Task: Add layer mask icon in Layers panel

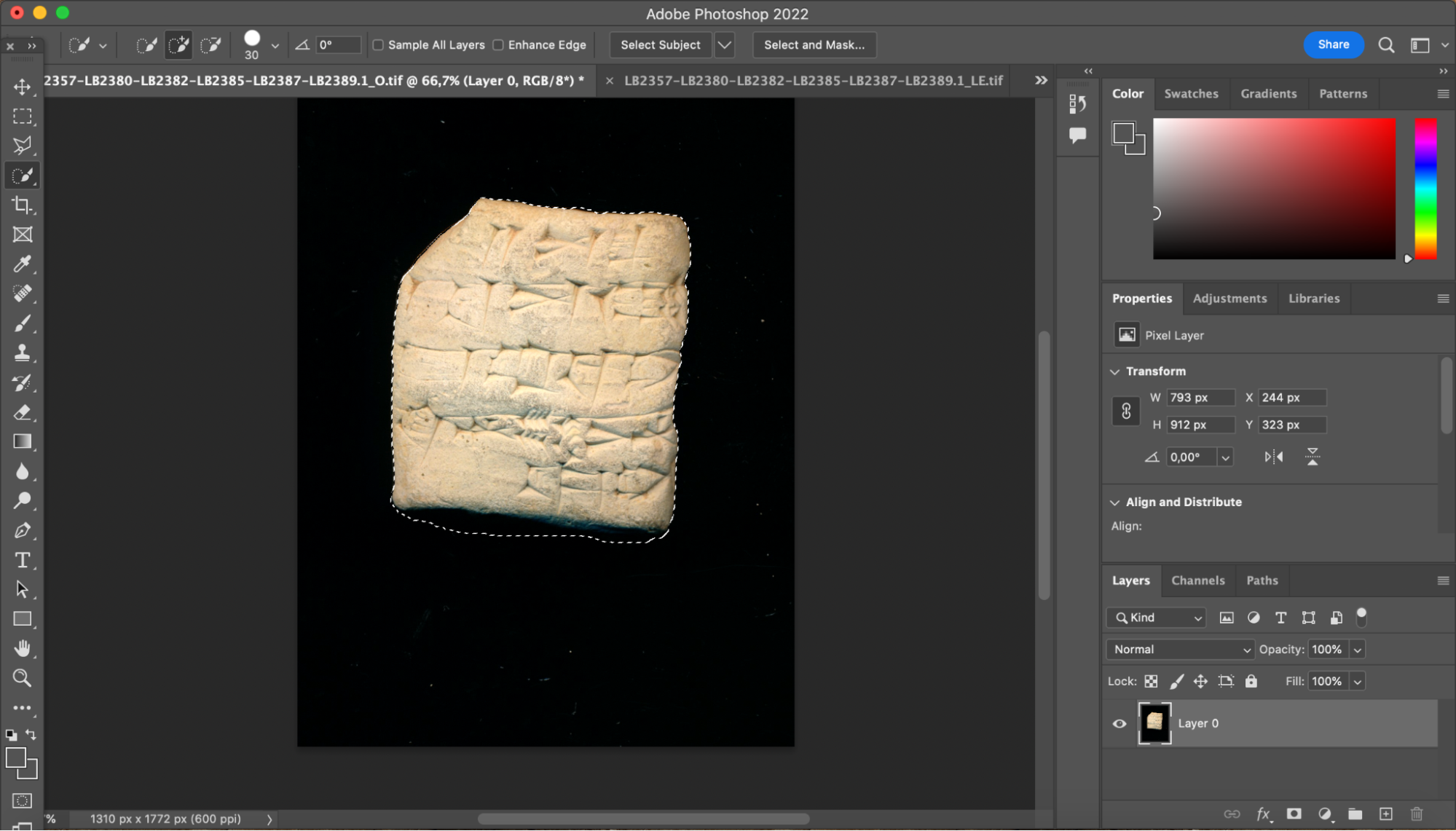Action: (1294, 814)
